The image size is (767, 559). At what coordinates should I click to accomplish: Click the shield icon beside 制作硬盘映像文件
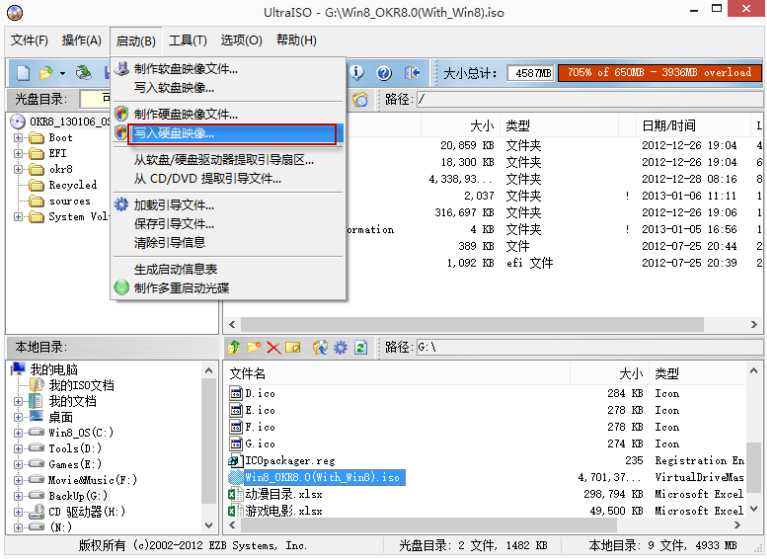(121, 114)
